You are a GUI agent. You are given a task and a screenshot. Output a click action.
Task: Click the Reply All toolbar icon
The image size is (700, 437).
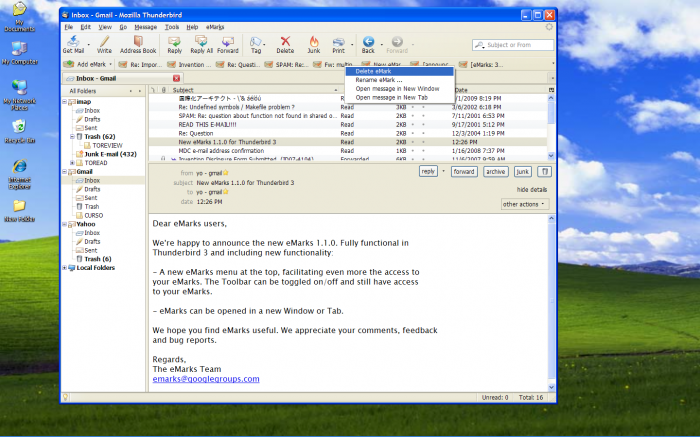click(201, 42)
